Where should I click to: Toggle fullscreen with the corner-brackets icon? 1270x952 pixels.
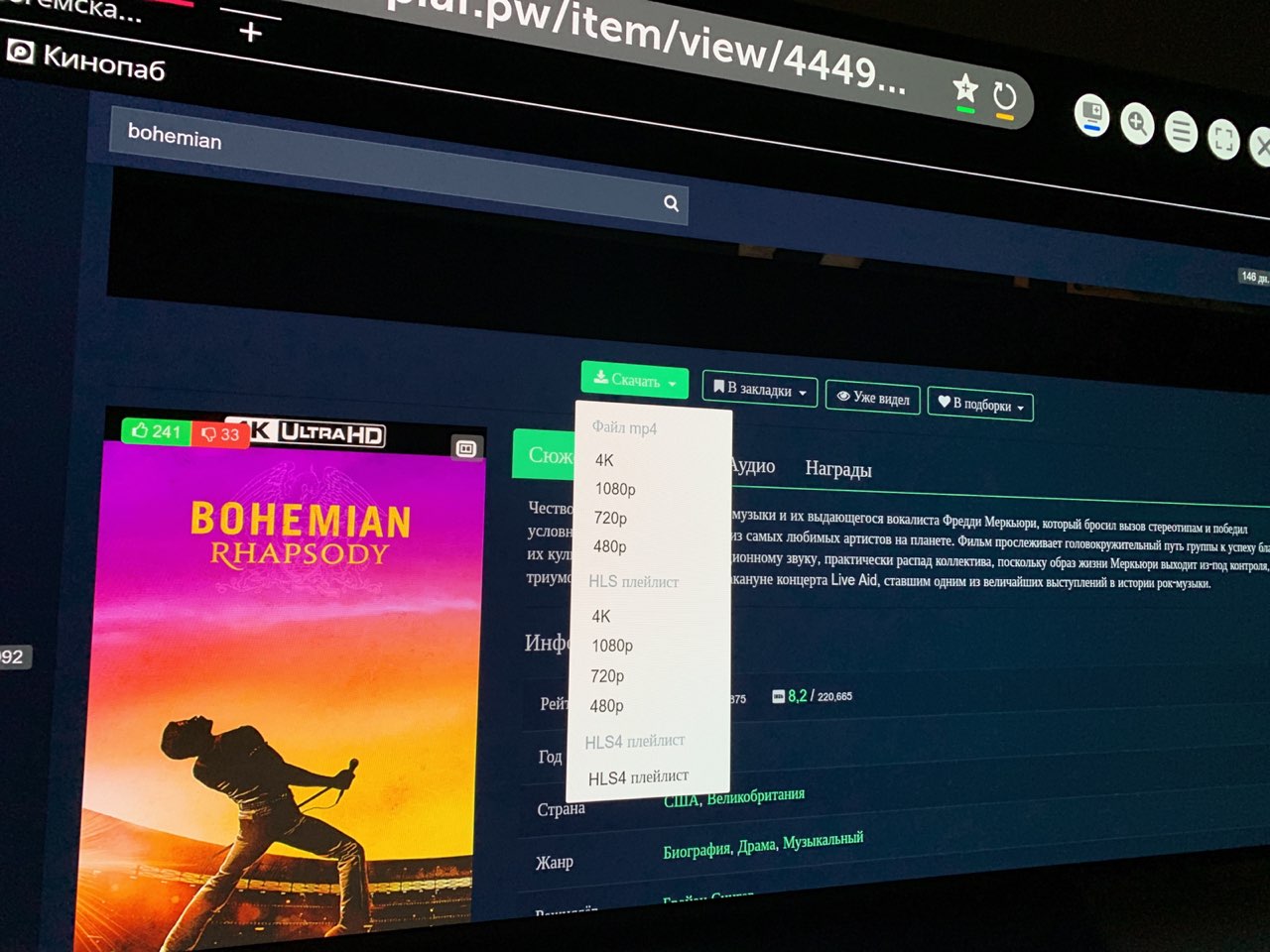coord(1223,139)
